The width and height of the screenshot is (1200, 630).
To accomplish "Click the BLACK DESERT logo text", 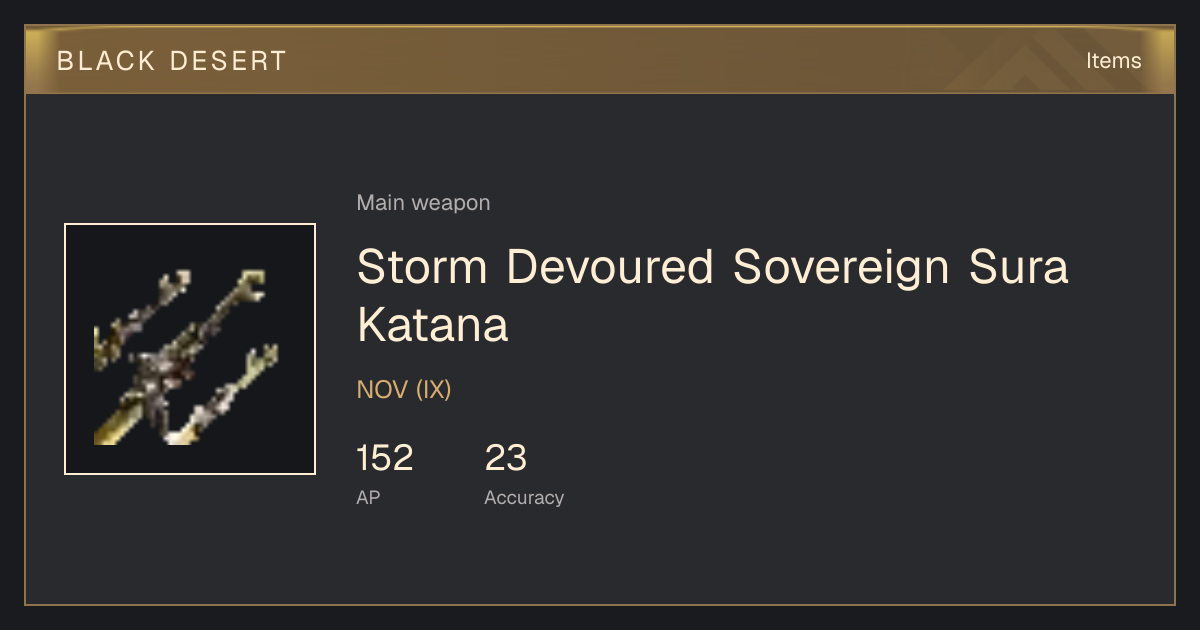I will [172, 61].
